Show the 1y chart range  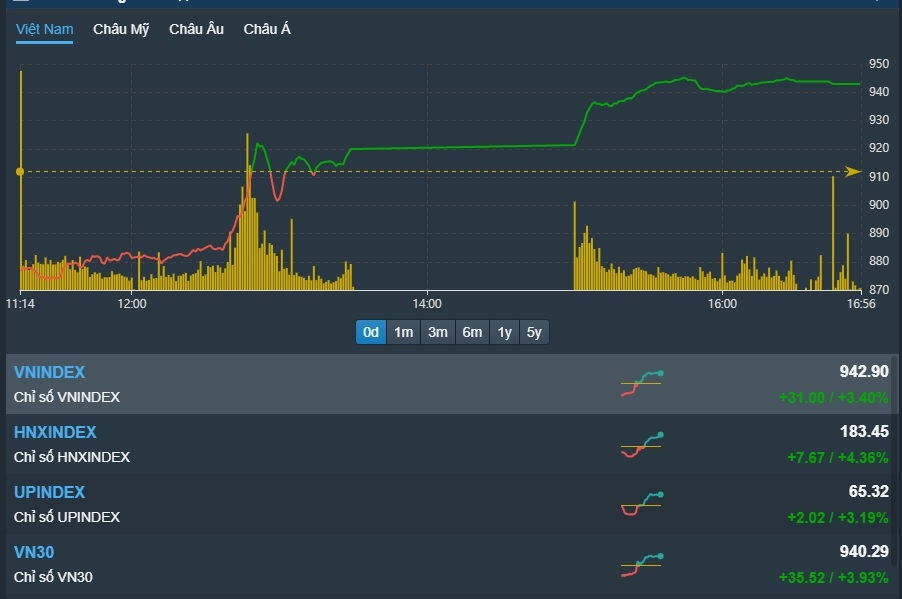pyautogui.click(x=504, y=332)
